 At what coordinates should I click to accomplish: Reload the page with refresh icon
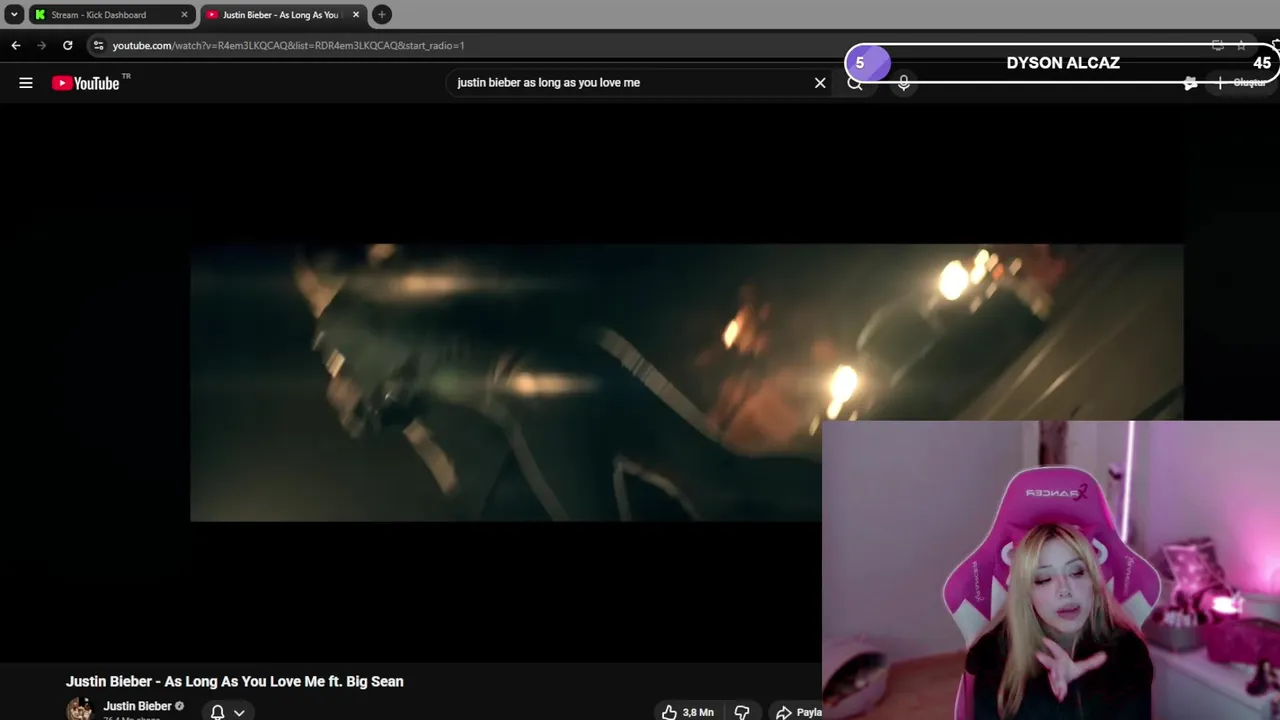tap(67, 45)
